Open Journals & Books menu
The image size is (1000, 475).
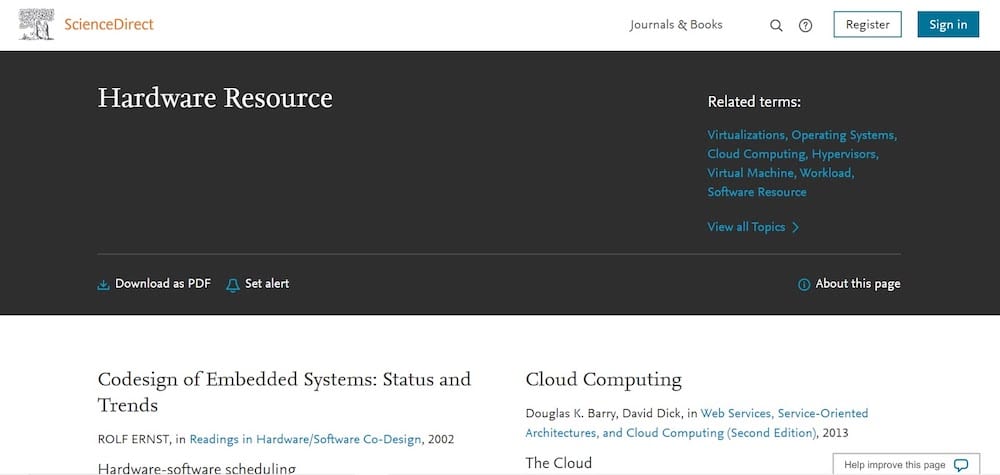coord(676,25)
